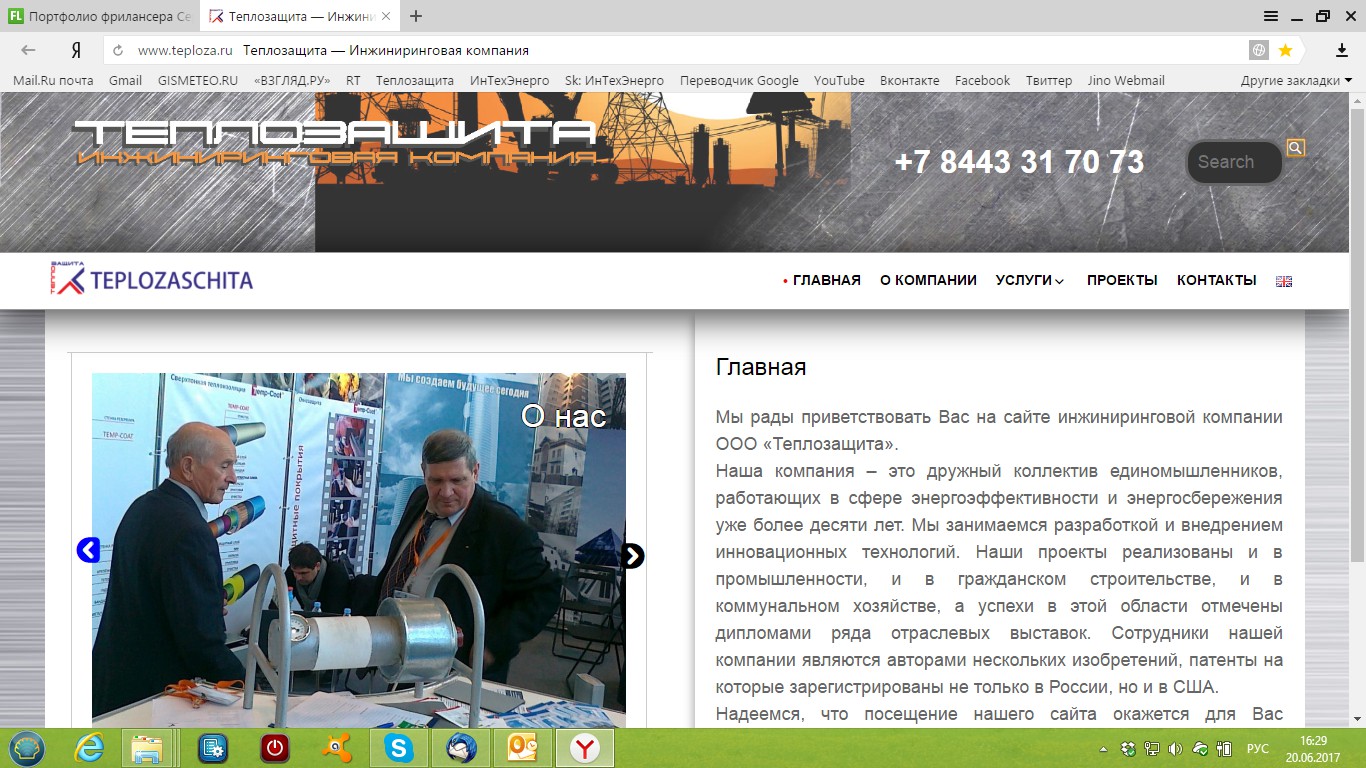Click the Windows Start button
The width and height of the screenshot is (1366, 768).
(x=27, y=748)
